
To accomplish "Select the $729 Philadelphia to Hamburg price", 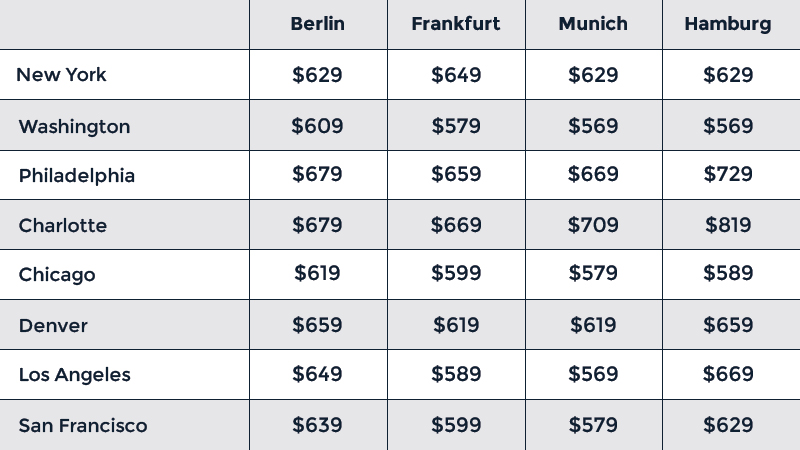I will point(728,175).
